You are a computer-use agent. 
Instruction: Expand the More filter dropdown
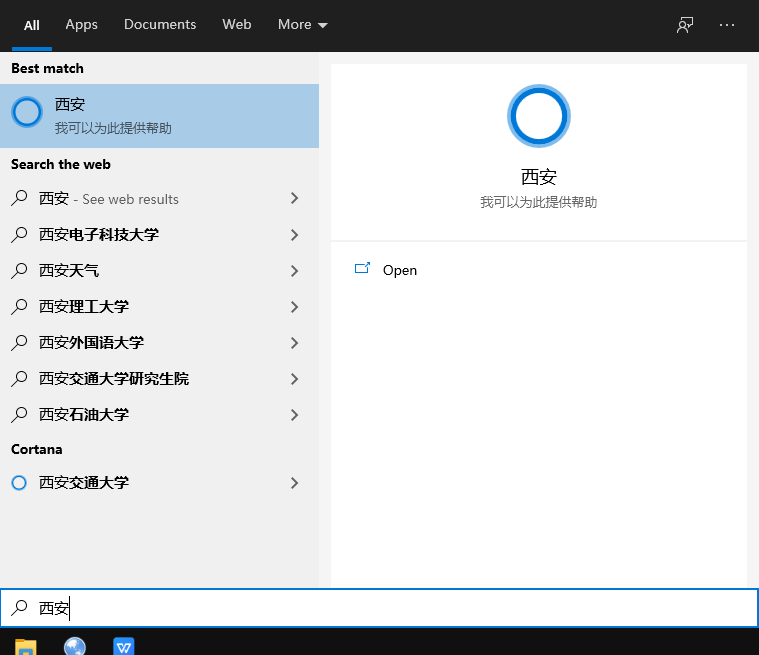coord(303,25)
